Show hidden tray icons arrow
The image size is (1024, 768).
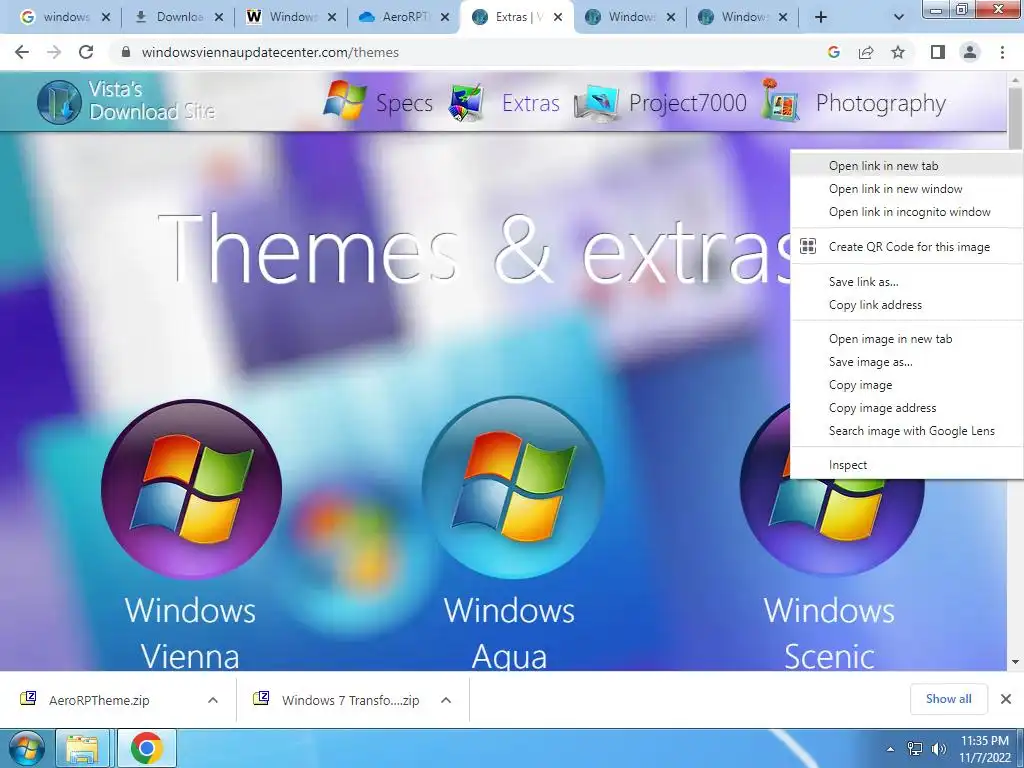(x=890, y=750)
